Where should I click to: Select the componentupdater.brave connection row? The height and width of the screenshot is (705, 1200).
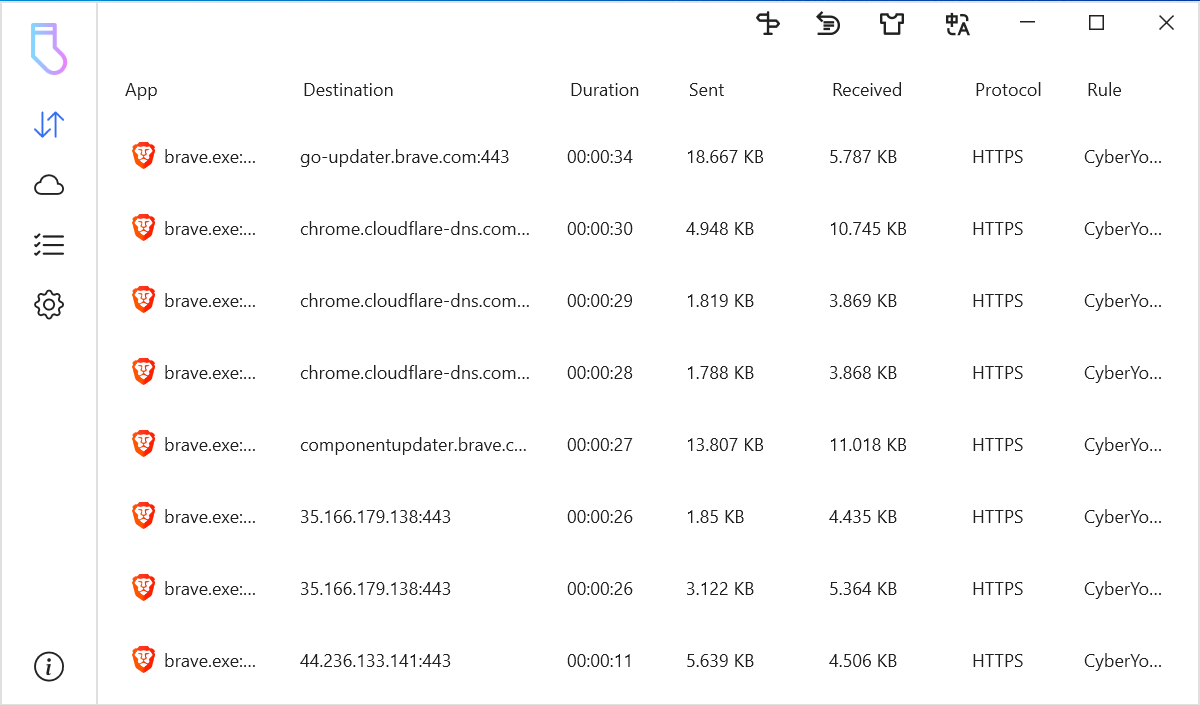pos(413,445)
